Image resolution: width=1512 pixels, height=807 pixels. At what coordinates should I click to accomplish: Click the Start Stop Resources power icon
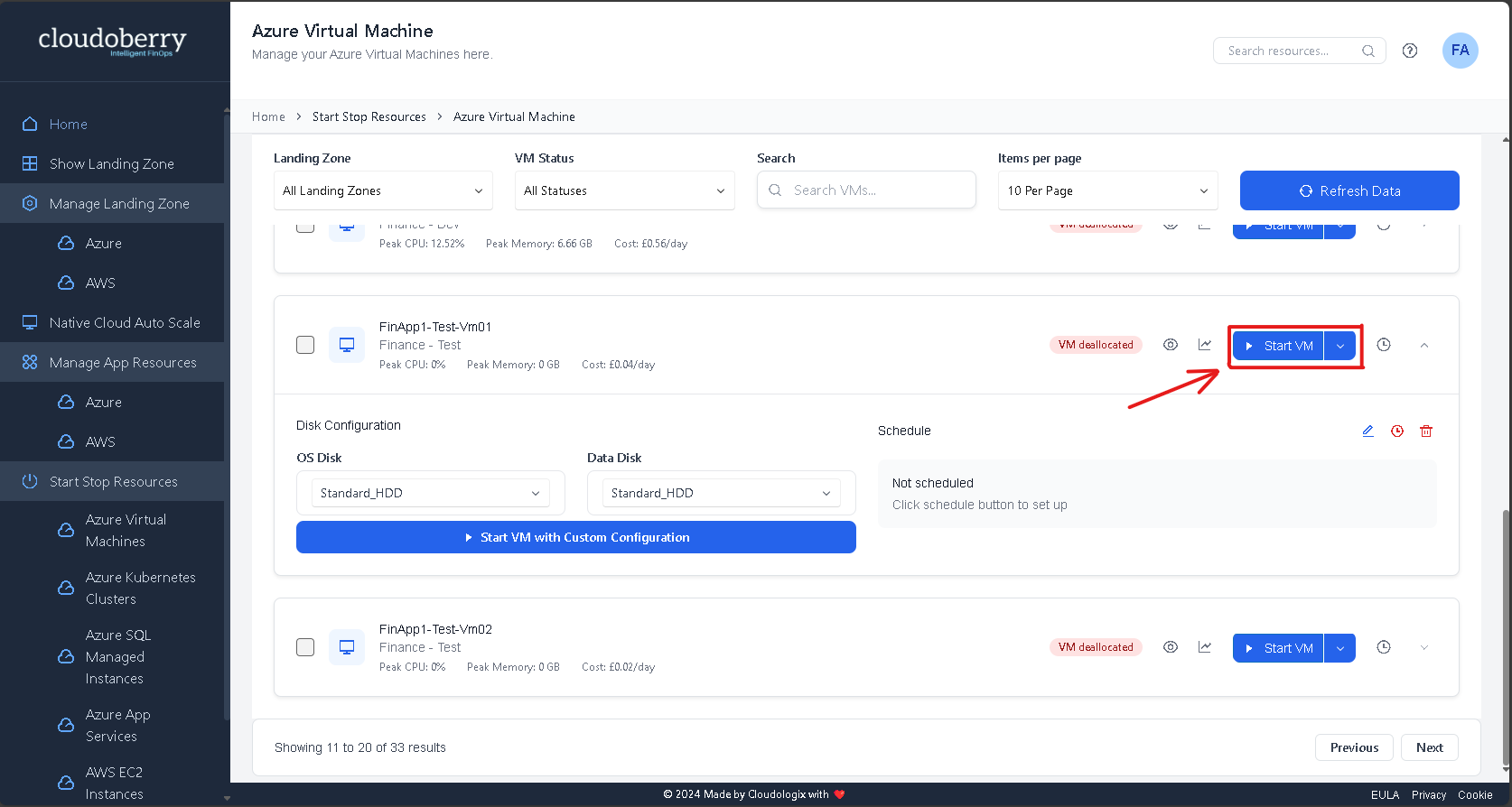coord(30,481)
